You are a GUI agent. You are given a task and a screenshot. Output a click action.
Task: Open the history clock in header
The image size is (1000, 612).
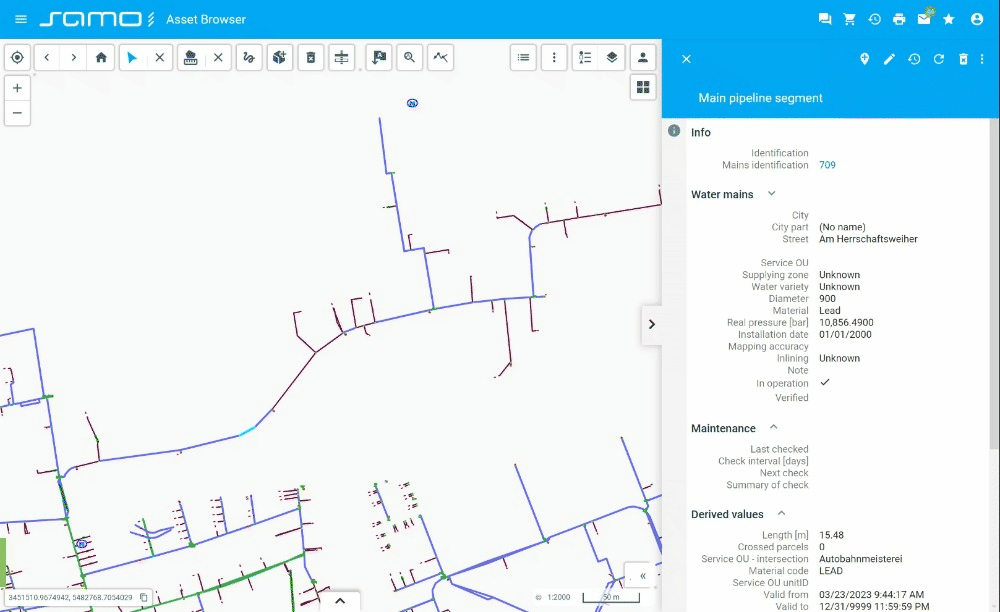point(874,19)
